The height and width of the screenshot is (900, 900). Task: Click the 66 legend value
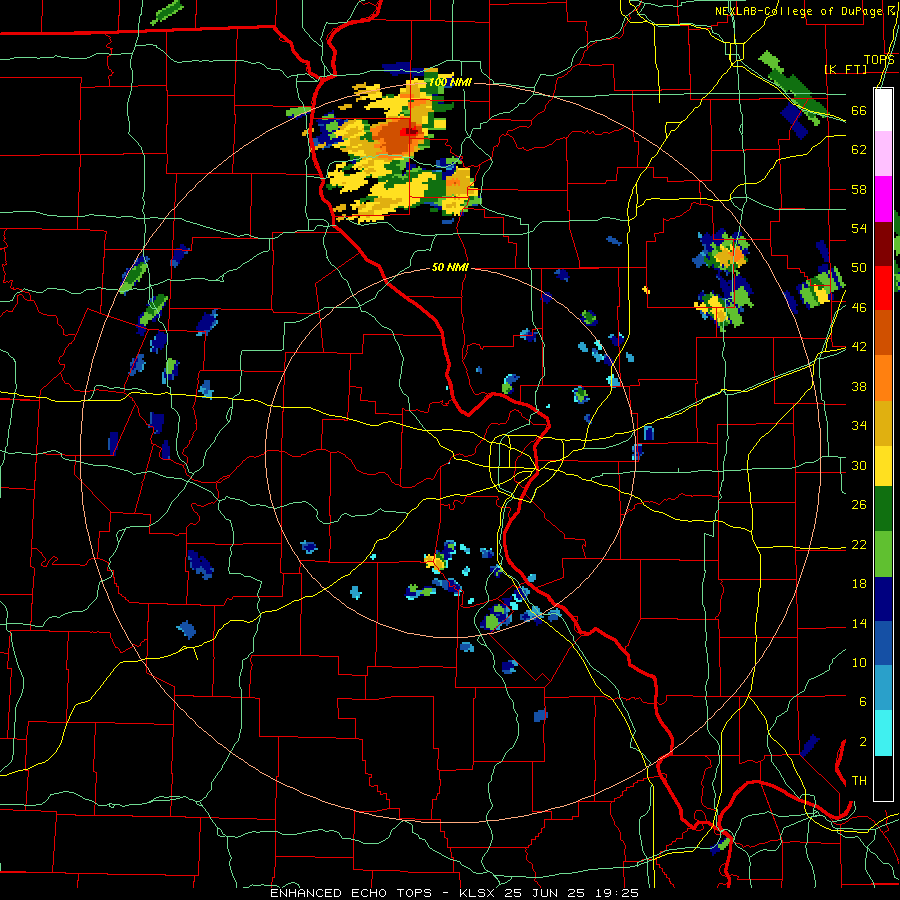[x=859, y=110]
